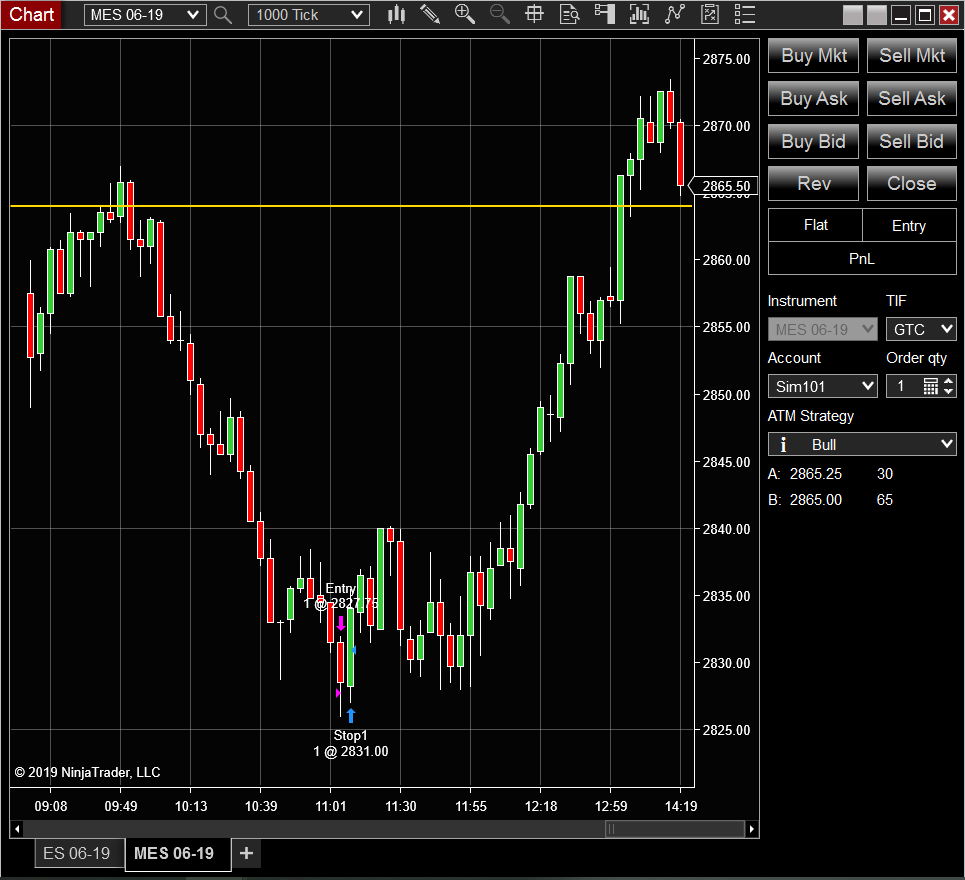Click the first gray link square
Image resolution: width=965 pixels, height=880 pixels.
coord(852,15)
